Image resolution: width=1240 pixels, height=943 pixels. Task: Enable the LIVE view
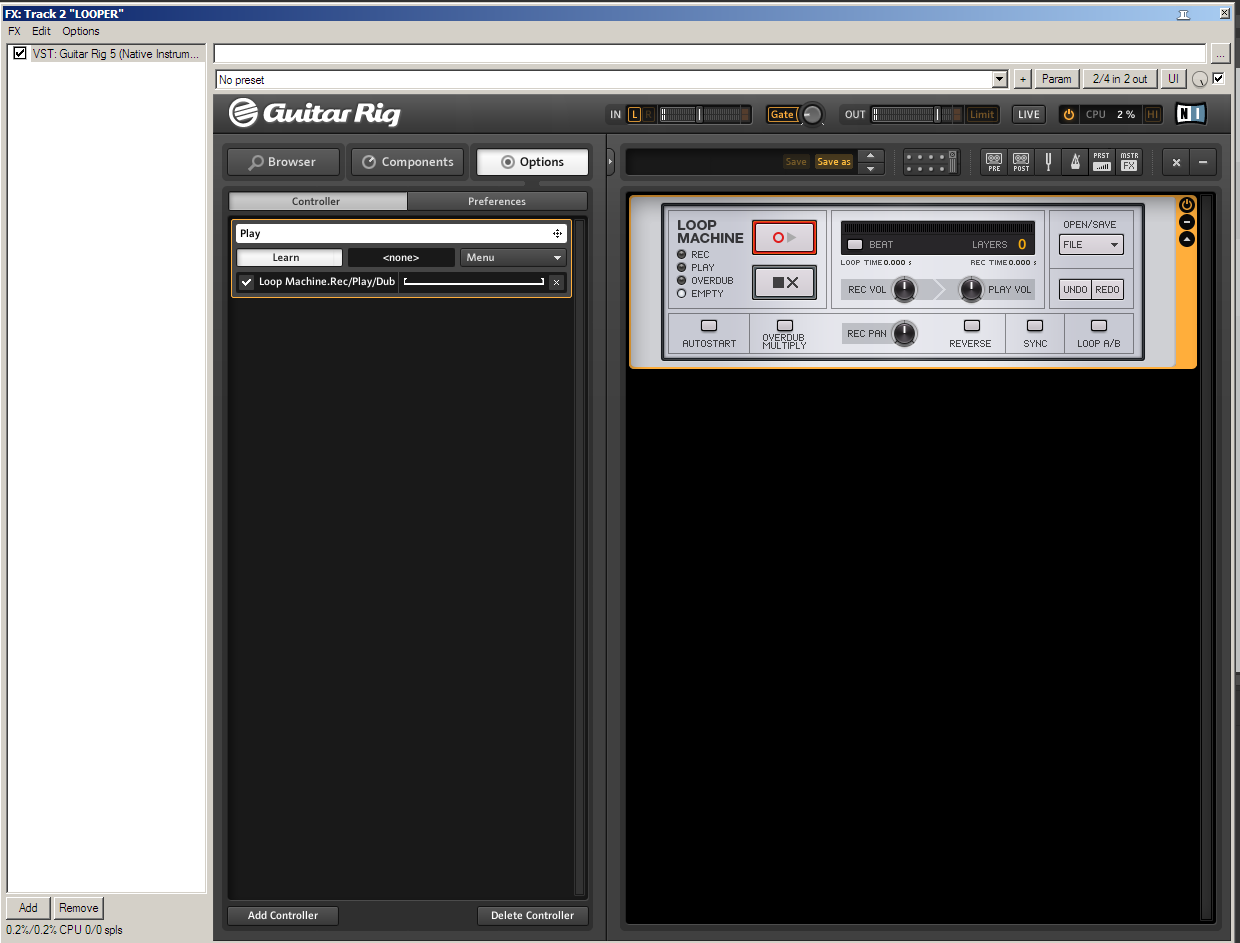1028,114
